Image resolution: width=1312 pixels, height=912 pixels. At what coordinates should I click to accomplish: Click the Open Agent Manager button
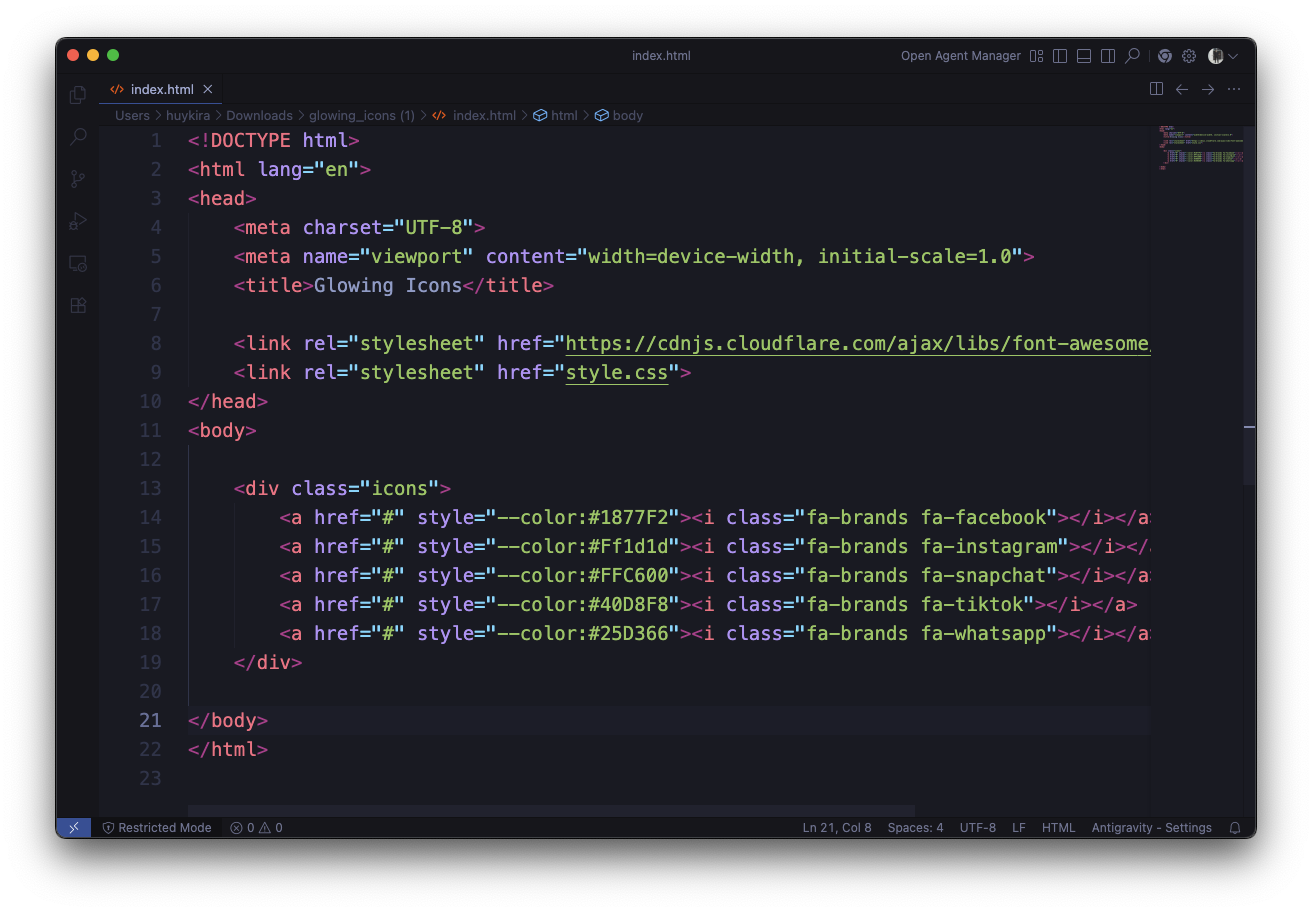(x=960, y=56)
